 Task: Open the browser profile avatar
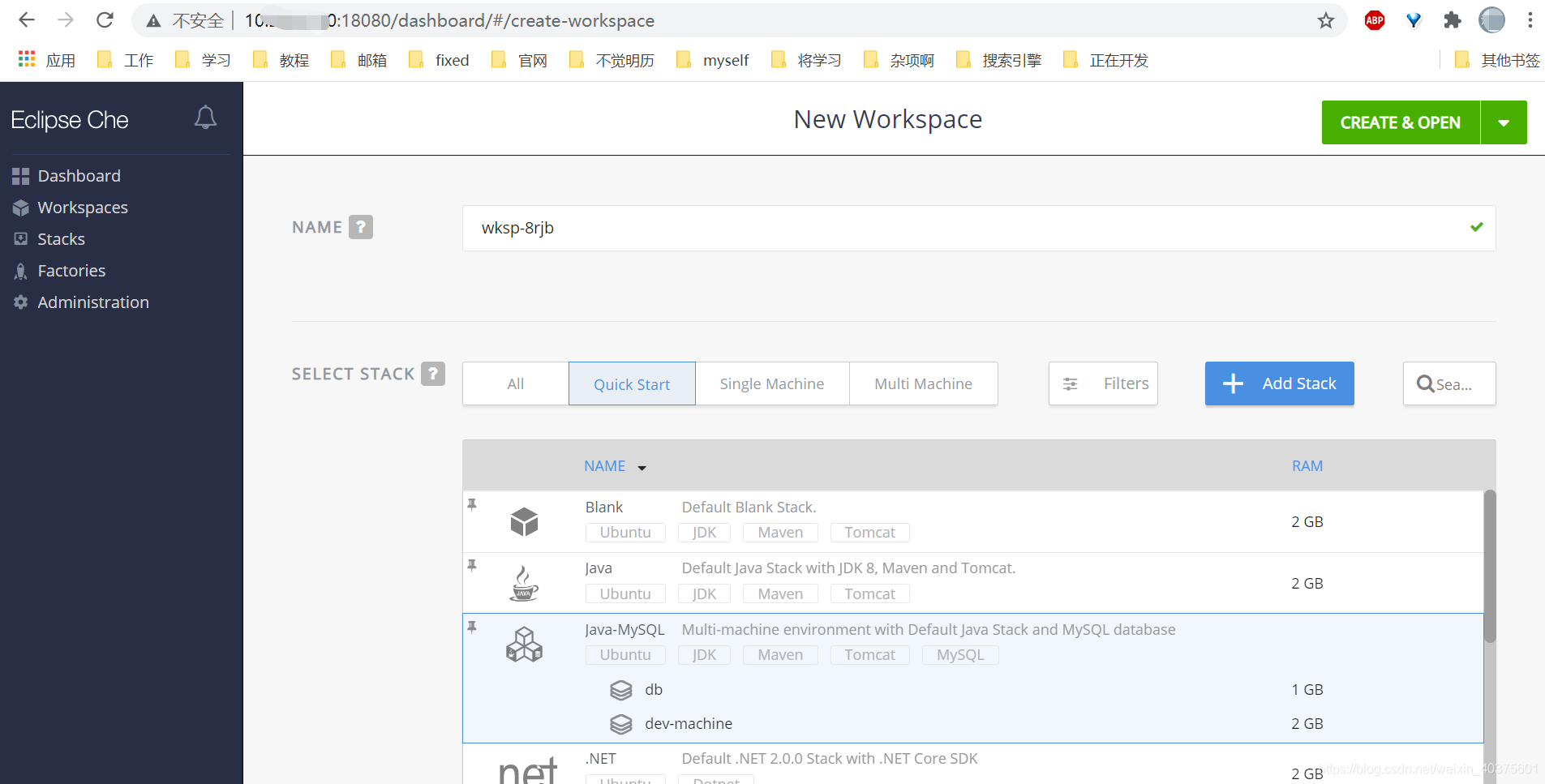[x=1491, y=20]
